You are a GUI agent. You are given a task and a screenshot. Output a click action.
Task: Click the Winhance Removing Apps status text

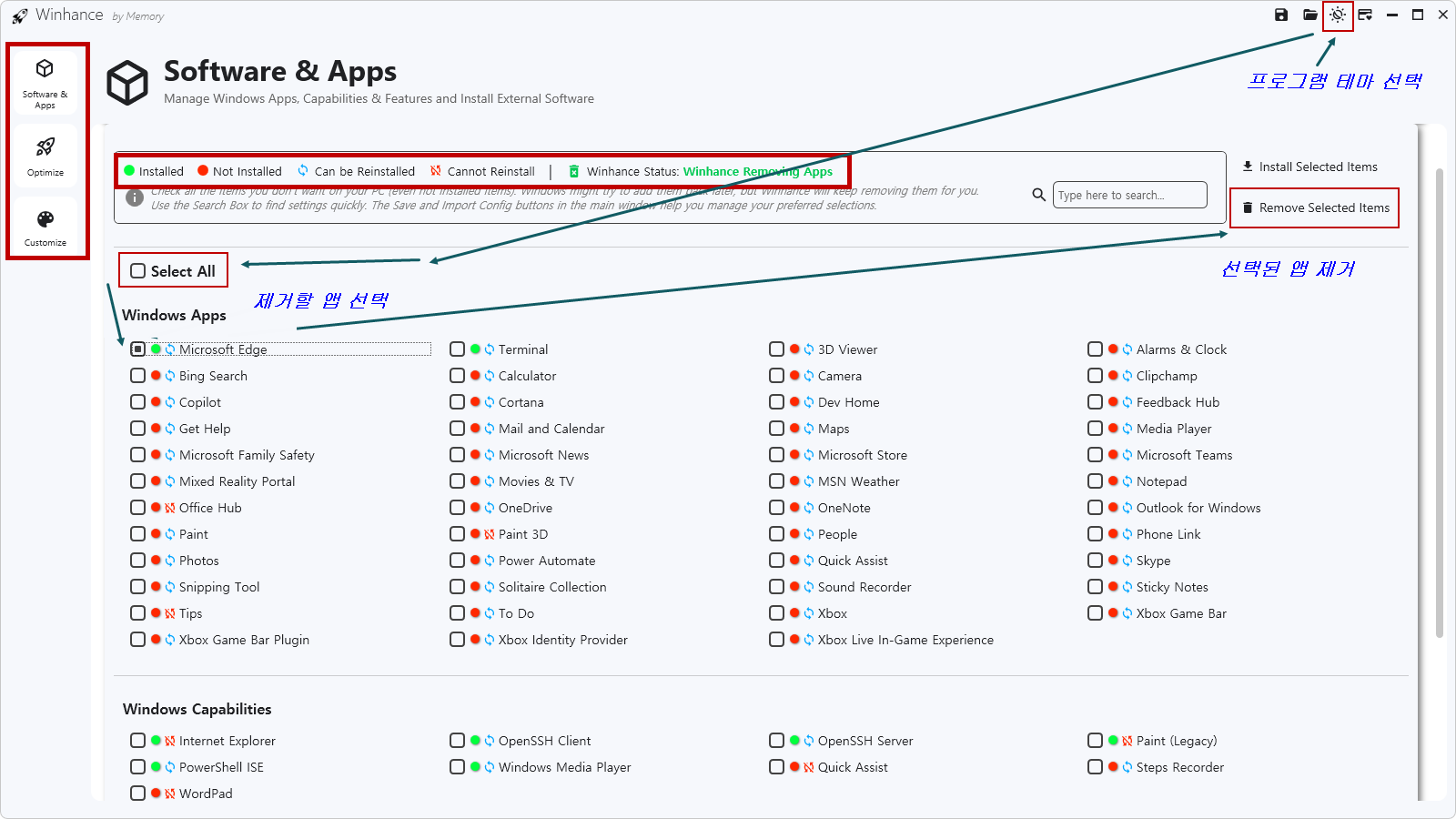click(x=758, y=171)
